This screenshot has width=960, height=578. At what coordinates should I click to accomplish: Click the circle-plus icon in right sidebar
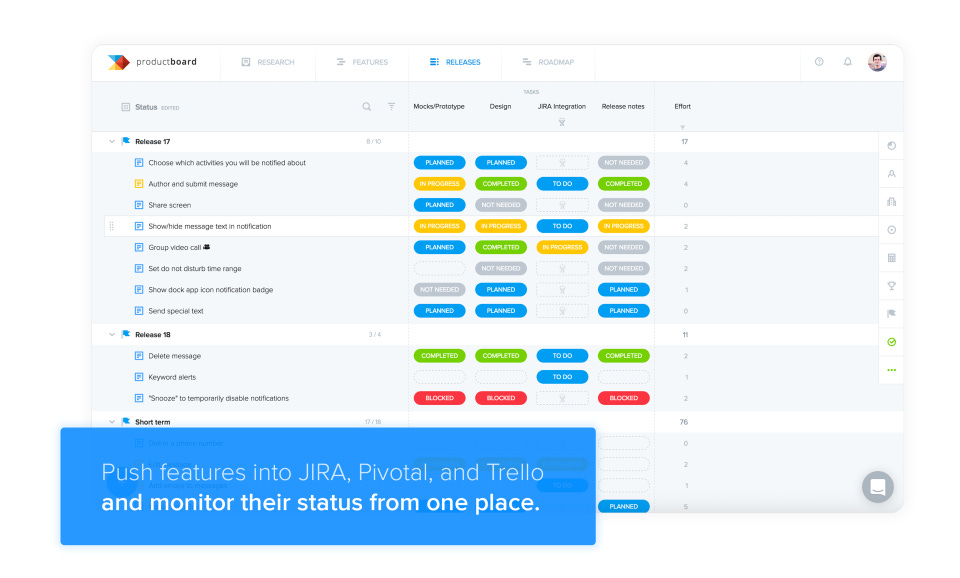coord(891,230)
